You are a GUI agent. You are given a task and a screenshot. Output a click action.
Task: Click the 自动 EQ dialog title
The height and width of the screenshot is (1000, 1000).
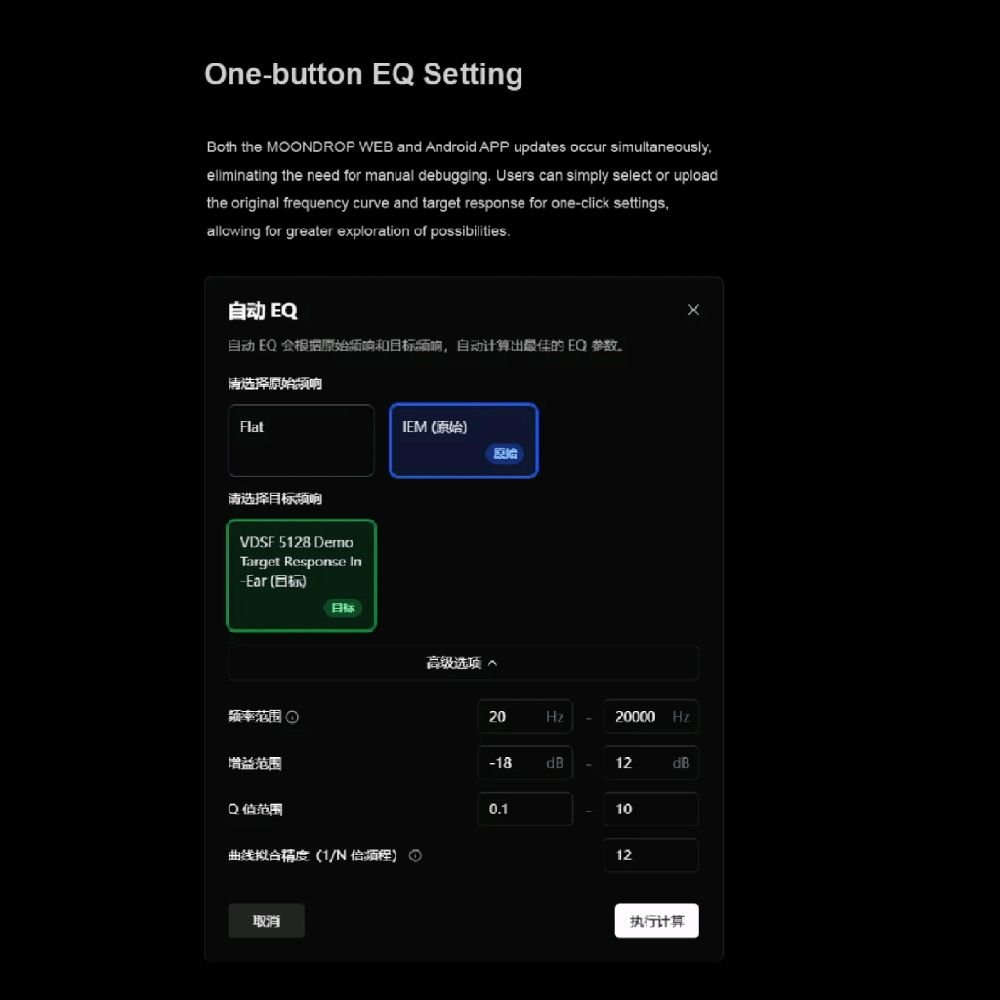tap(263, 311)
